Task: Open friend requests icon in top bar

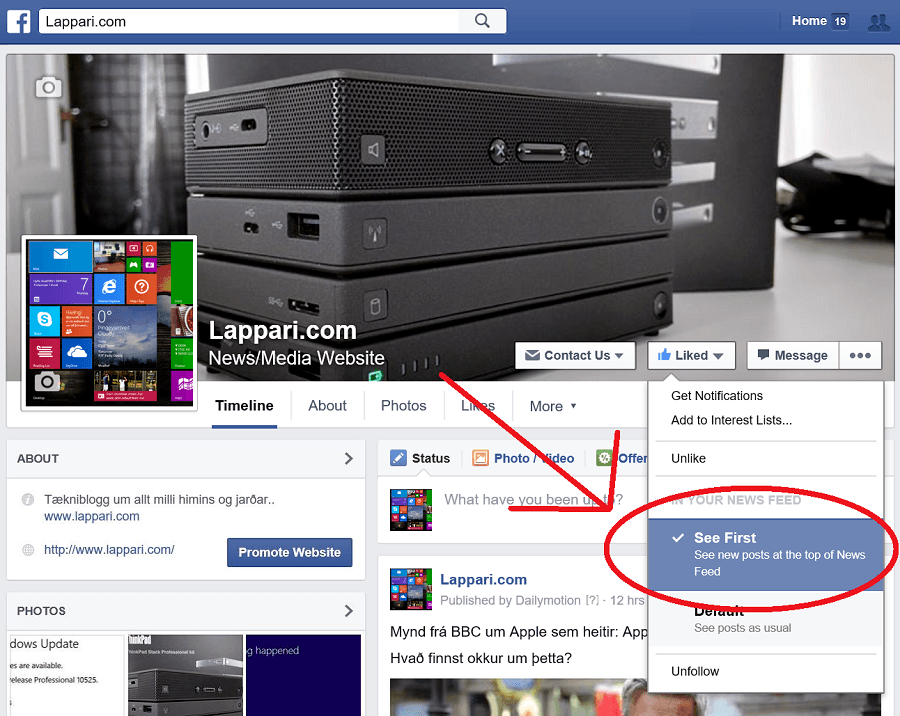Action: (879, 22)
